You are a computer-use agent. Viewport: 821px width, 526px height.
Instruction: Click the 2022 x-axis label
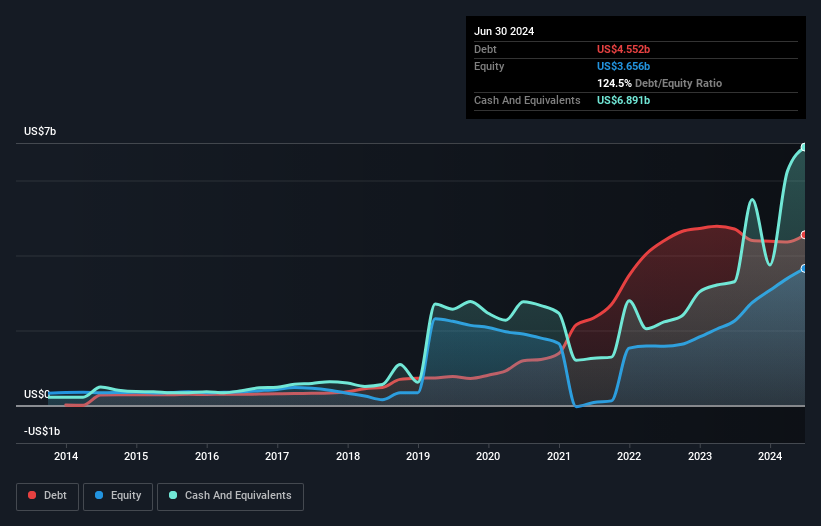click(x=629, y=456)
